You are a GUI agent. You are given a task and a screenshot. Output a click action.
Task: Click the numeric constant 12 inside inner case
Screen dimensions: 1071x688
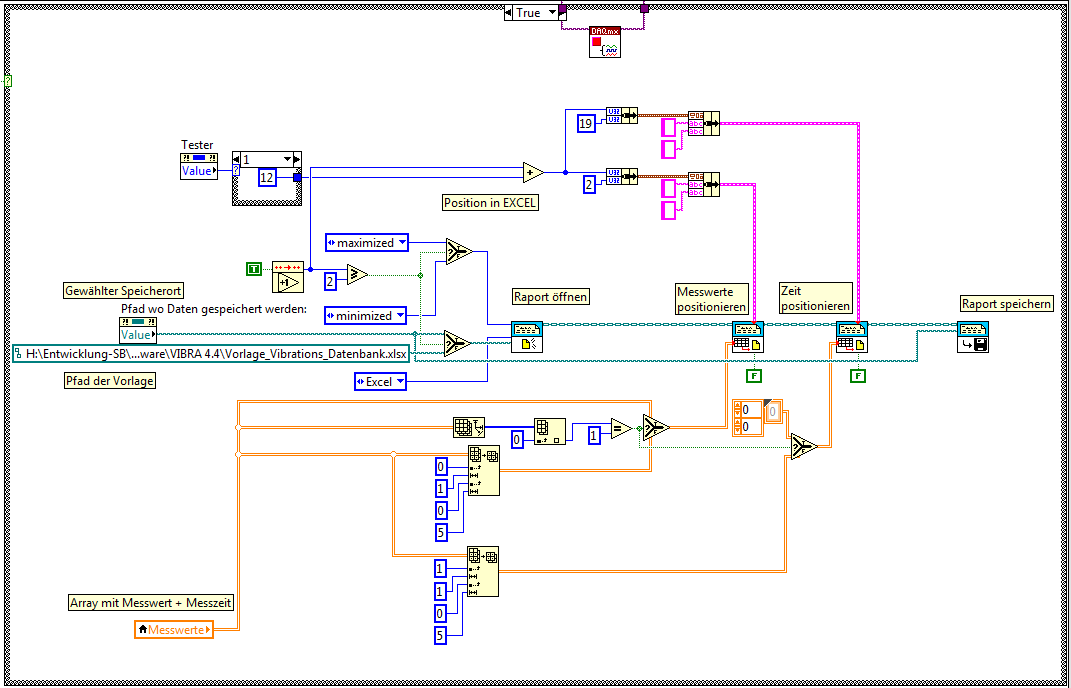click(267, 178)
